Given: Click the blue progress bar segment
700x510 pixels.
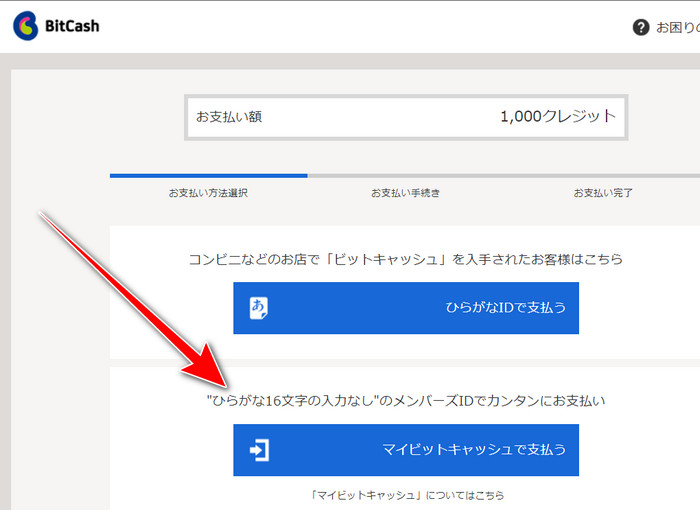Looking at the screenshot, I should 208,176.
